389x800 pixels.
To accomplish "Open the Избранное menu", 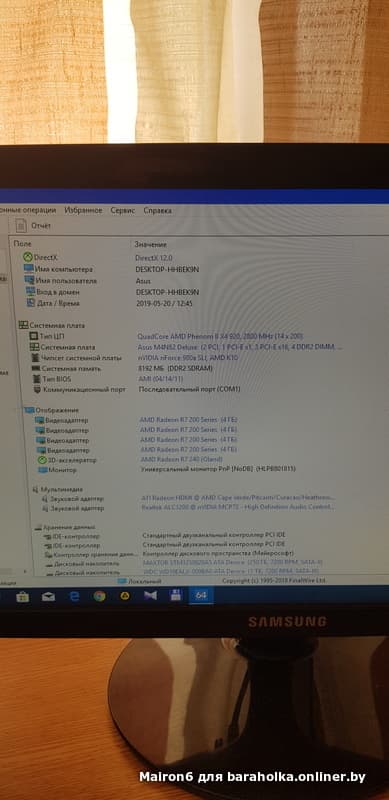I will [83, 210].
